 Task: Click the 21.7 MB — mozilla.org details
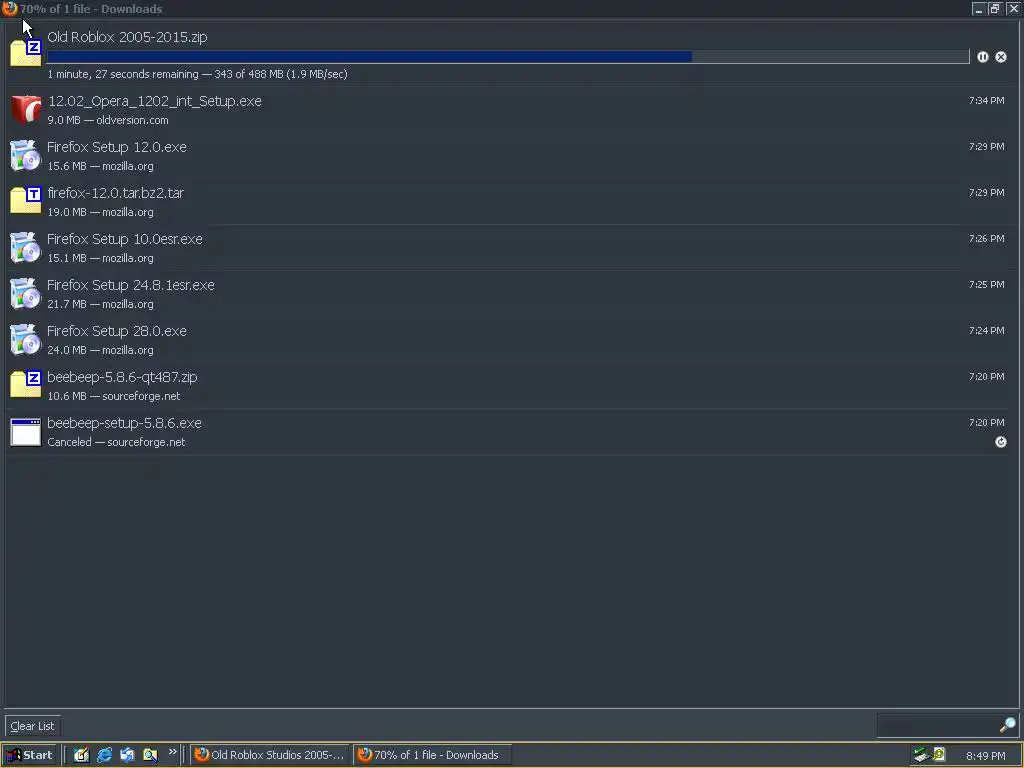101,304
